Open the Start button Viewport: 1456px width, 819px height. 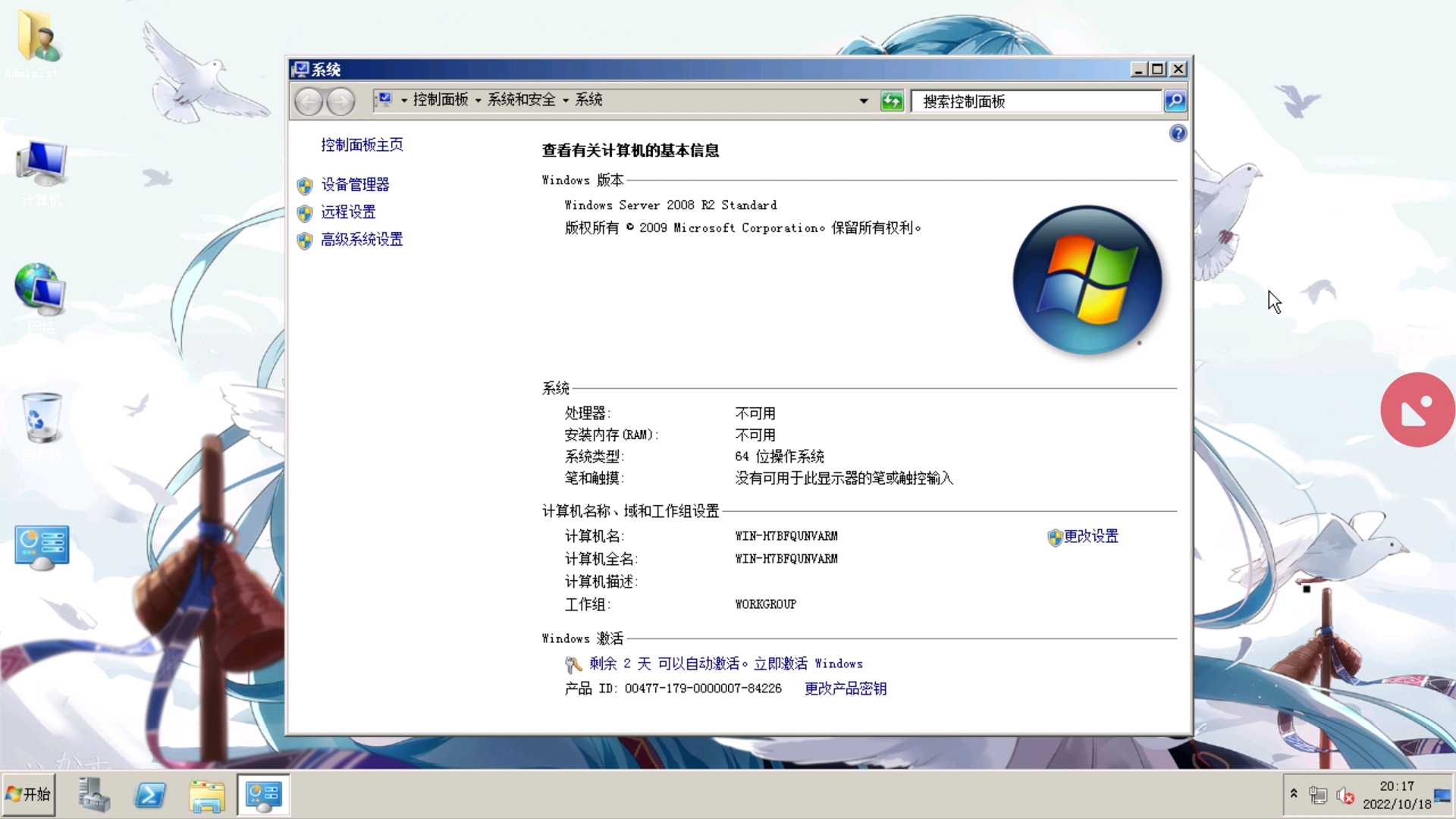coord(29,794)
